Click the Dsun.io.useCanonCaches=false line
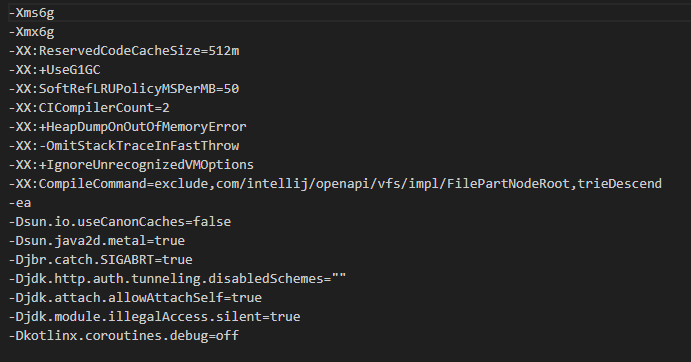691x362 pixels. click(120, 221)
